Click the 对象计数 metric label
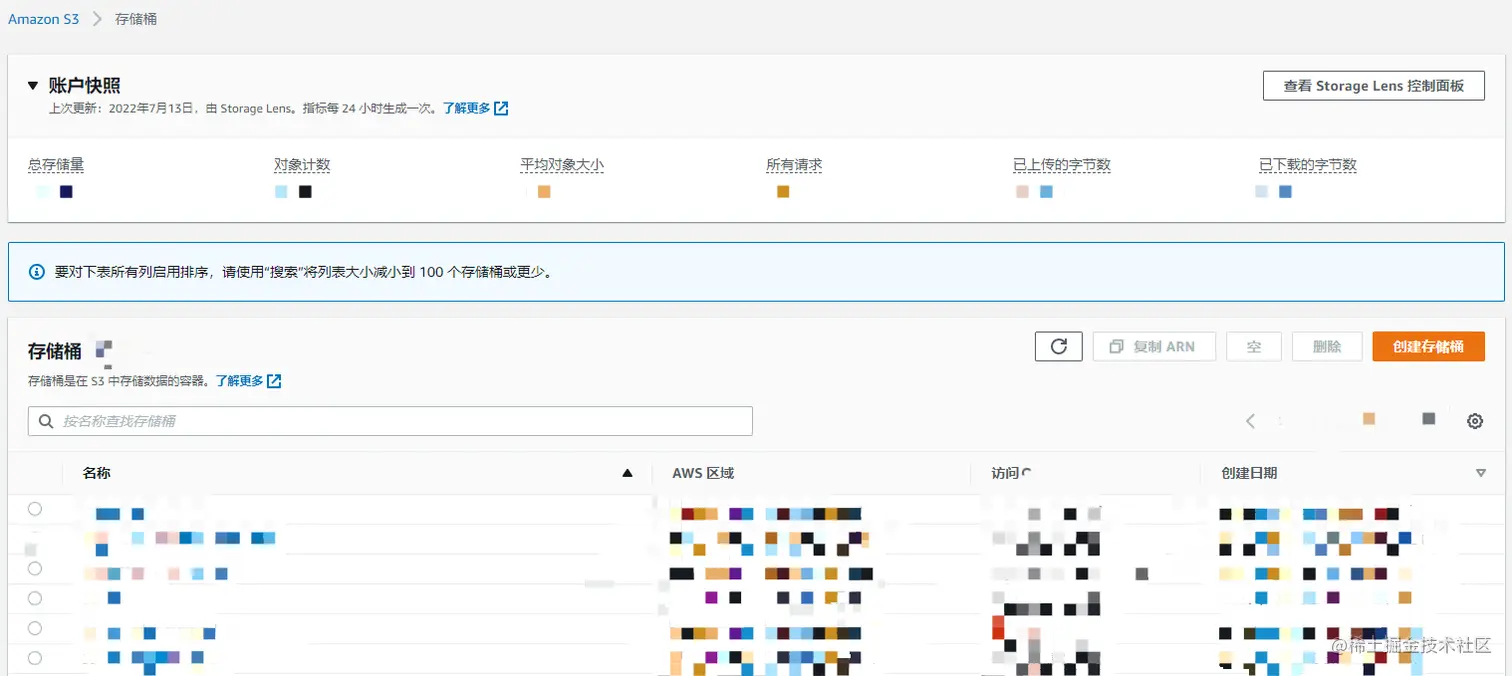1512x676 pixels. (x=302, y=165)
